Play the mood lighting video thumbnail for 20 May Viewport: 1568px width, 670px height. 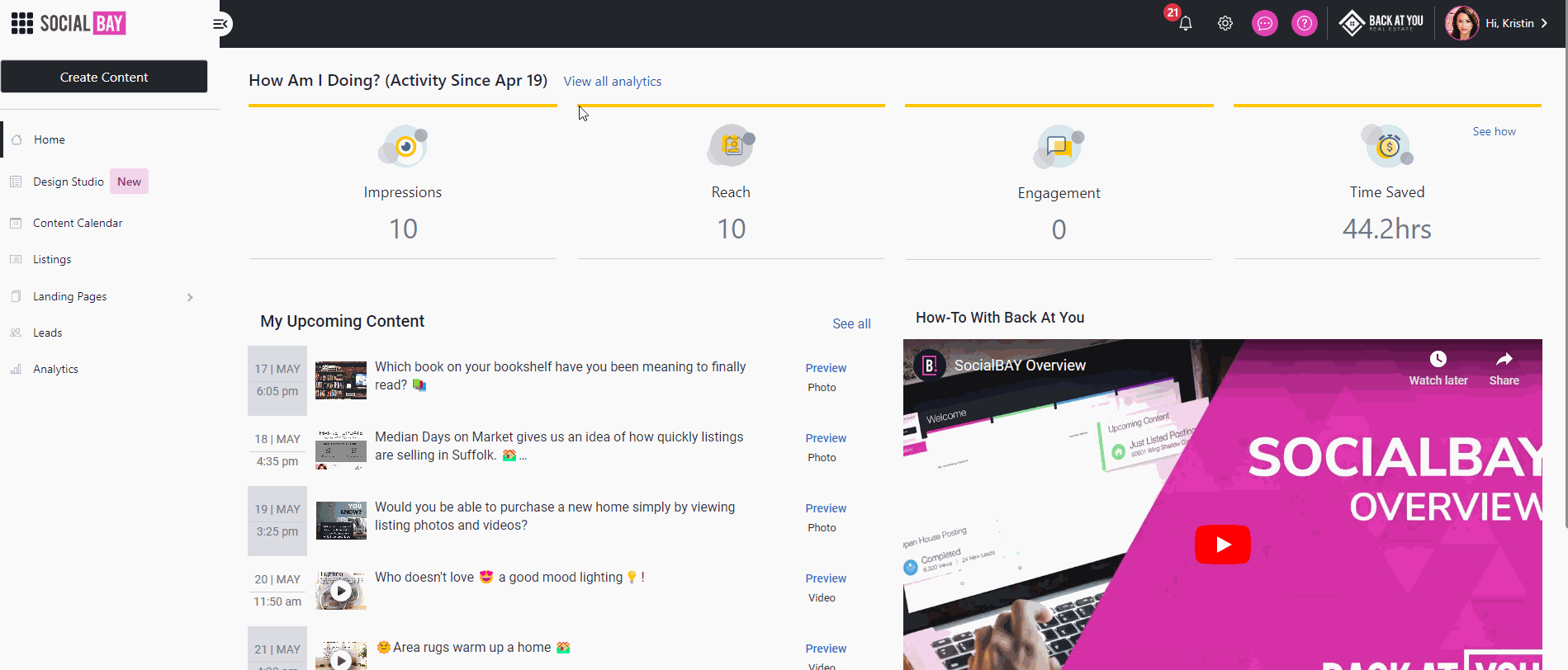pos(341,591)
